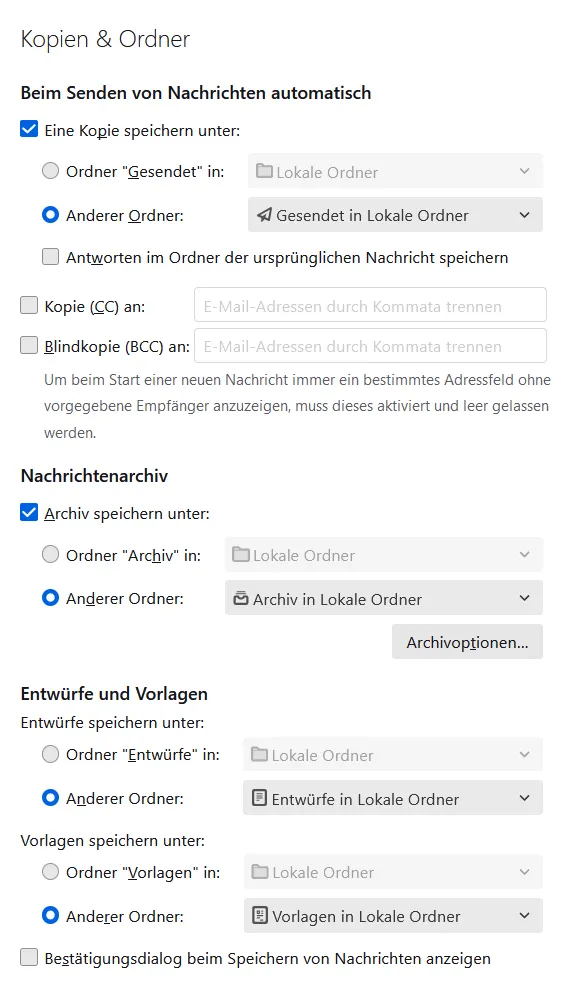Viewport: 568px width, 982px height.
Task: Tick the Blindkopie (BCC) an checkbox
Action: click(29, 346)
